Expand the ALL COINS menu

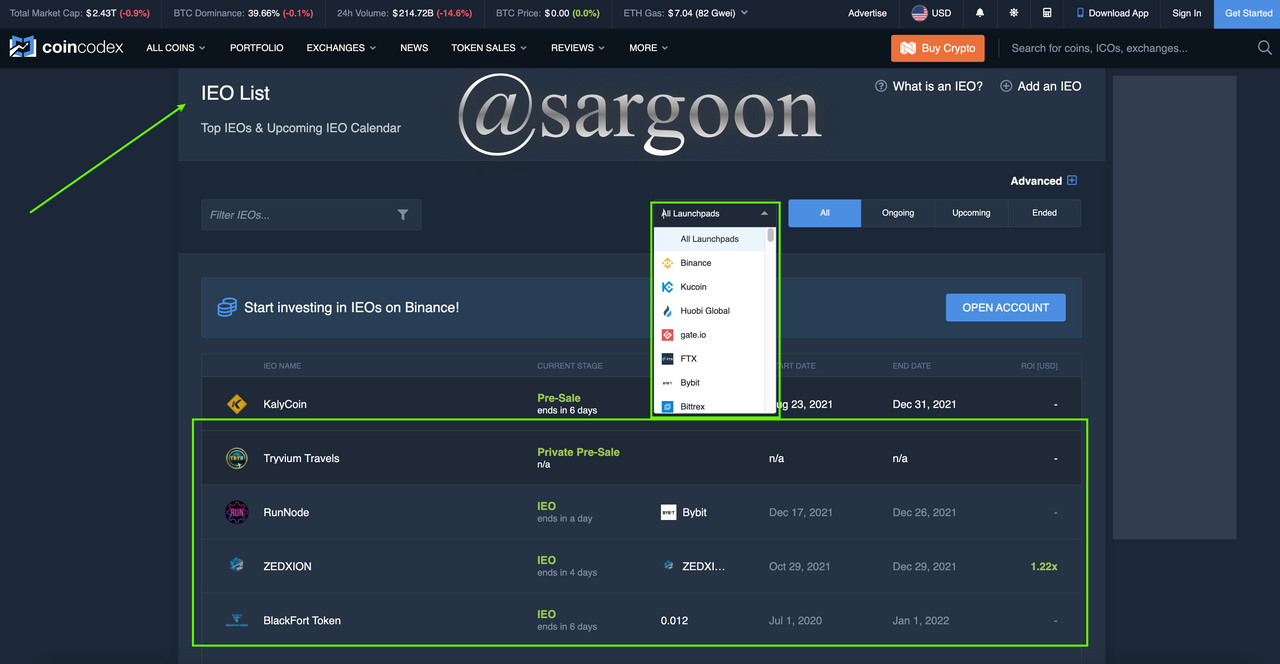pos(176,48)
